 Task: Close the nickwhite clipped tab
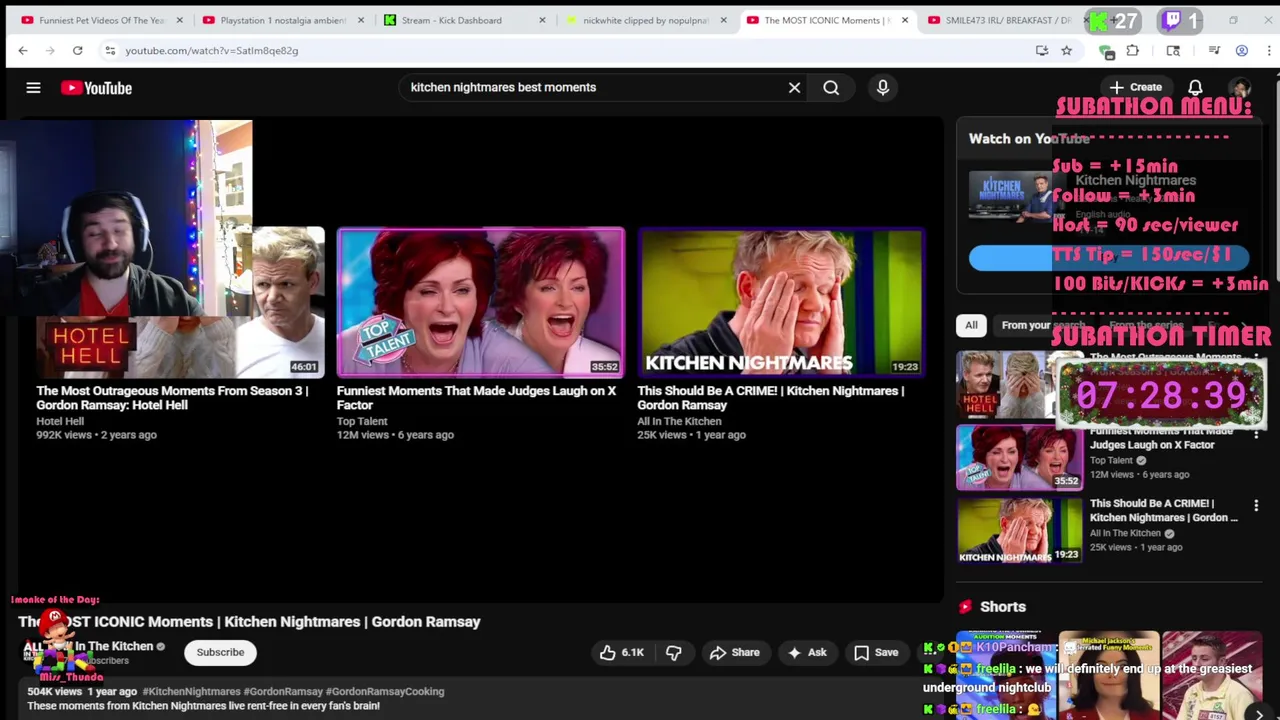click(x=723, y=20)
